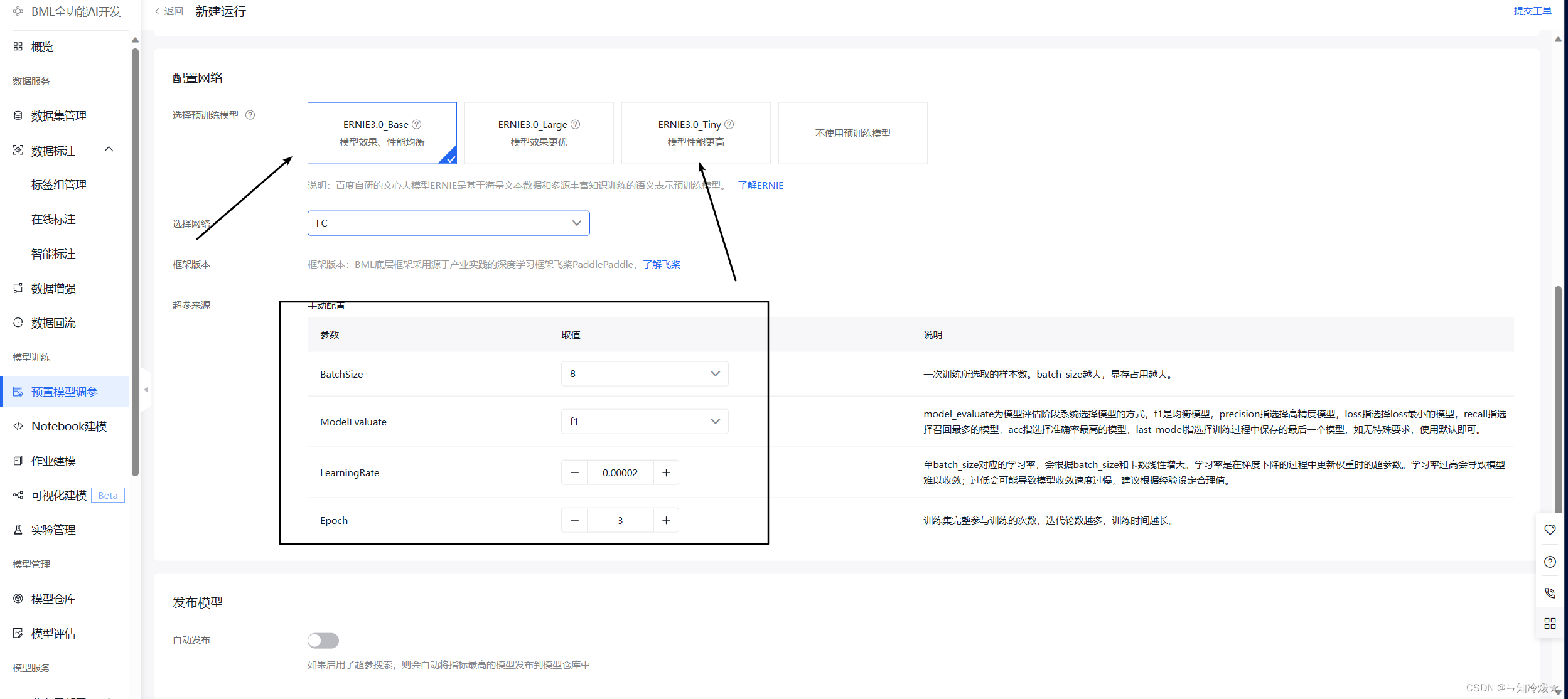The image size is (1568, 699).
Task: Click the 数据标注 annotation icon
Action: tap(18, 151)
